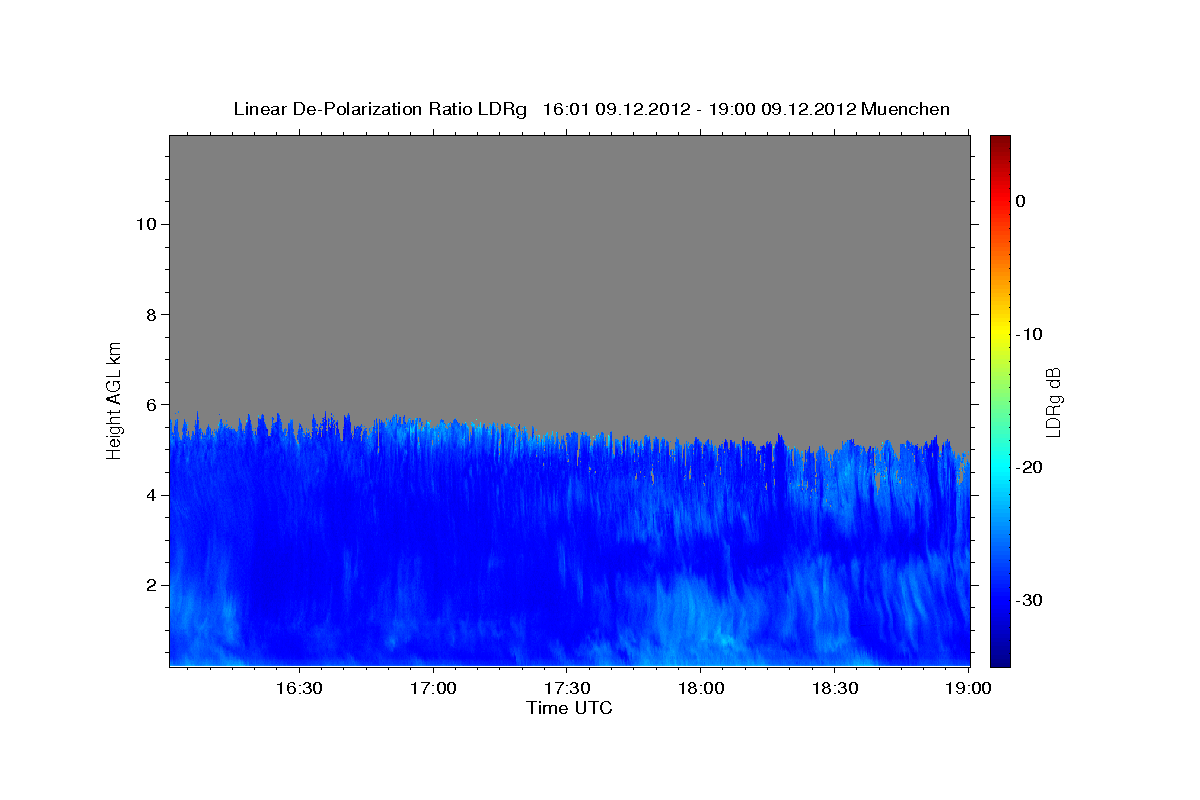Pick the dark red top of colorbar
The height and width of the screenshot is (800, 1200).
(x=1000, y=143)
